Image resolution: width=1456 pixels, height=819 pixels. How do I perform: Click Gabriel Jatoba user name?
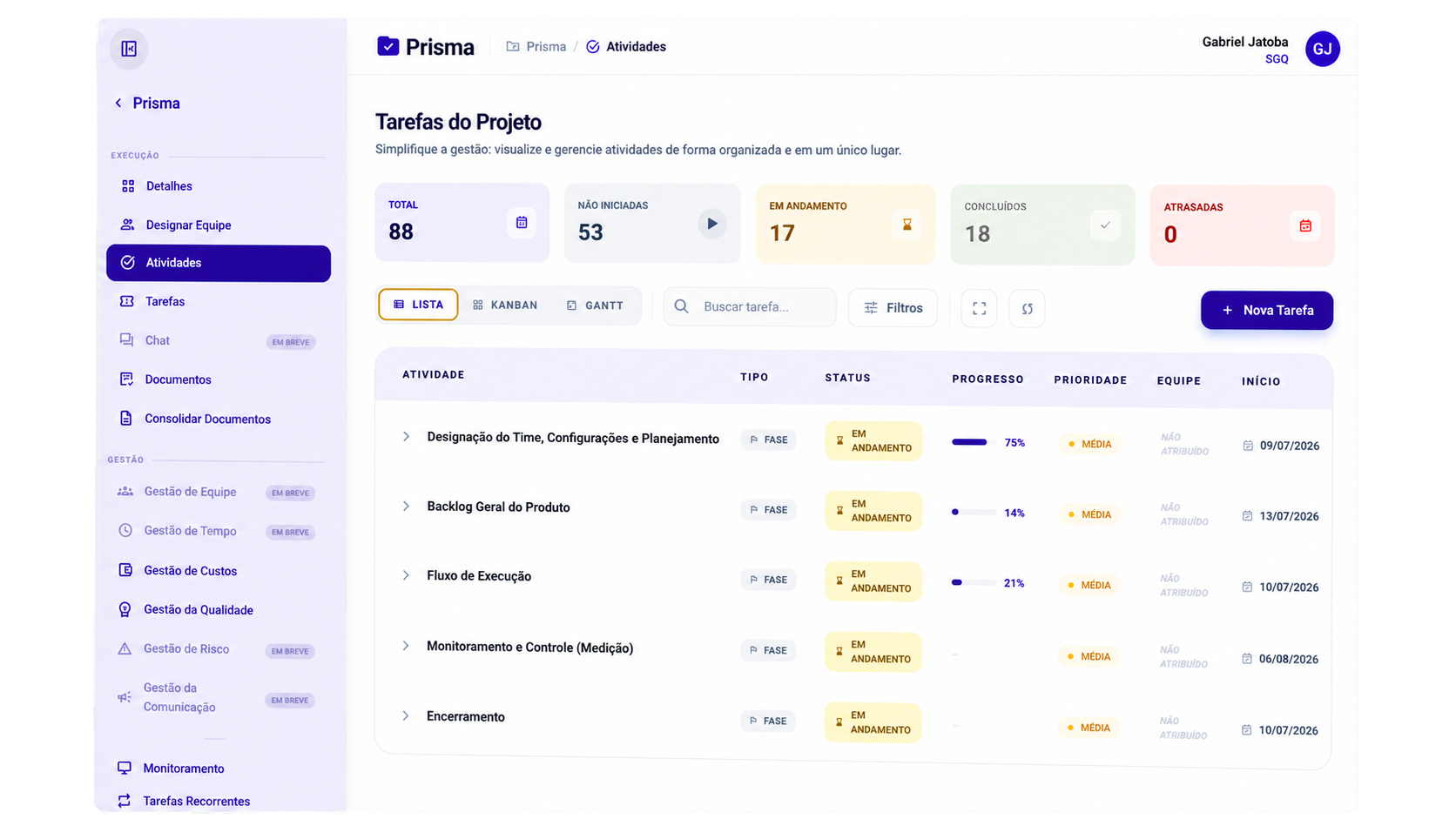pyautogui.click(x=1245, y=42)
